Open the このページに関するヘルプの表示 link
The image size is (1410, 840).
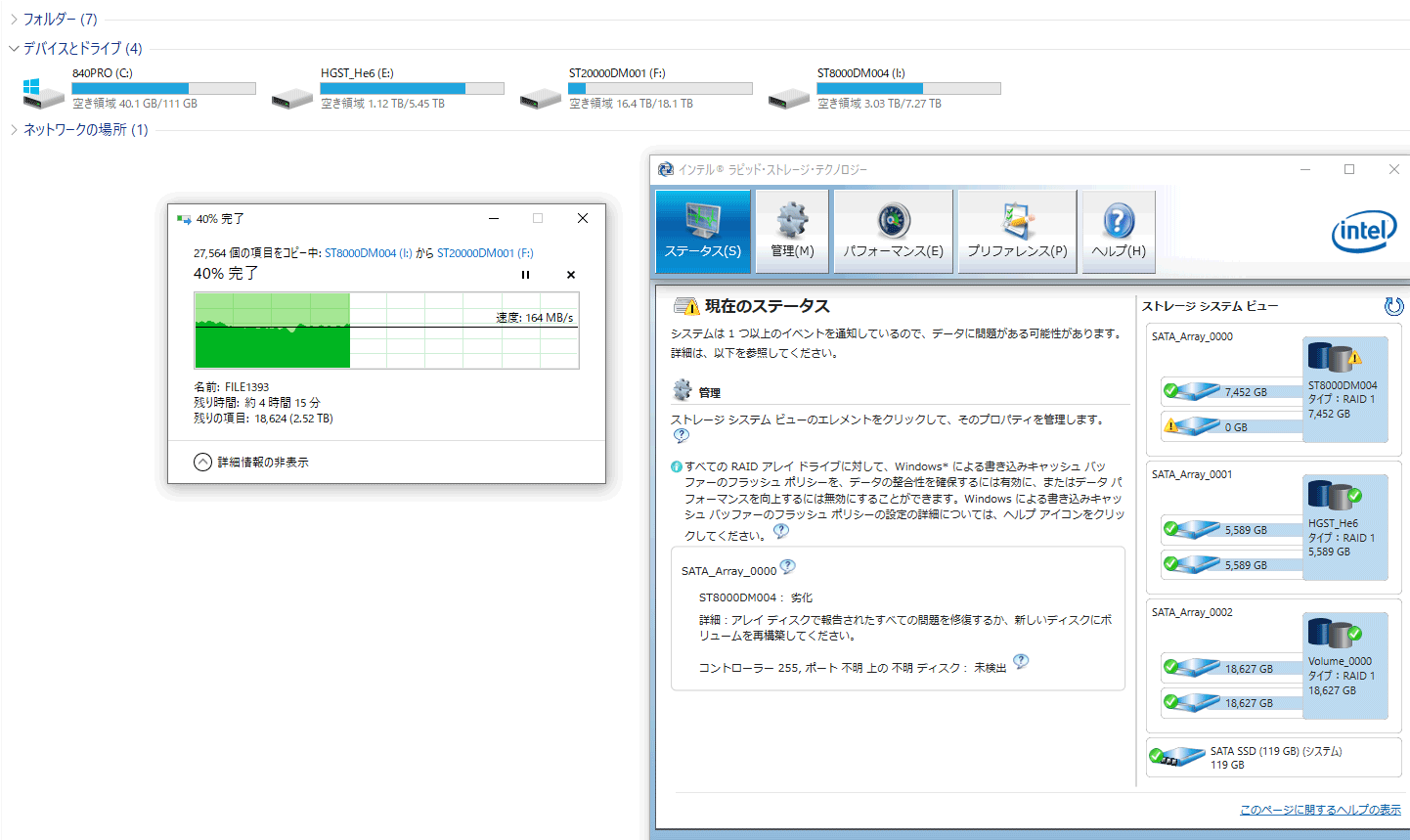click(x=1320, y=810)
